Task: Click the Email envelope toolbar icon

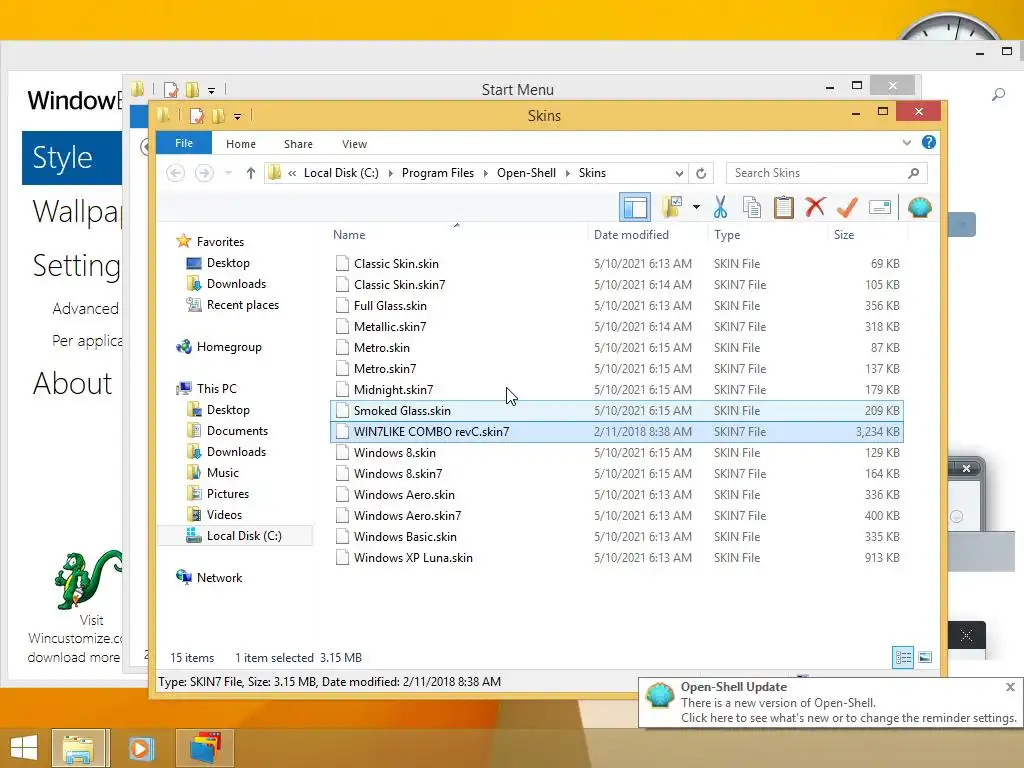Action: coord(880,208)
